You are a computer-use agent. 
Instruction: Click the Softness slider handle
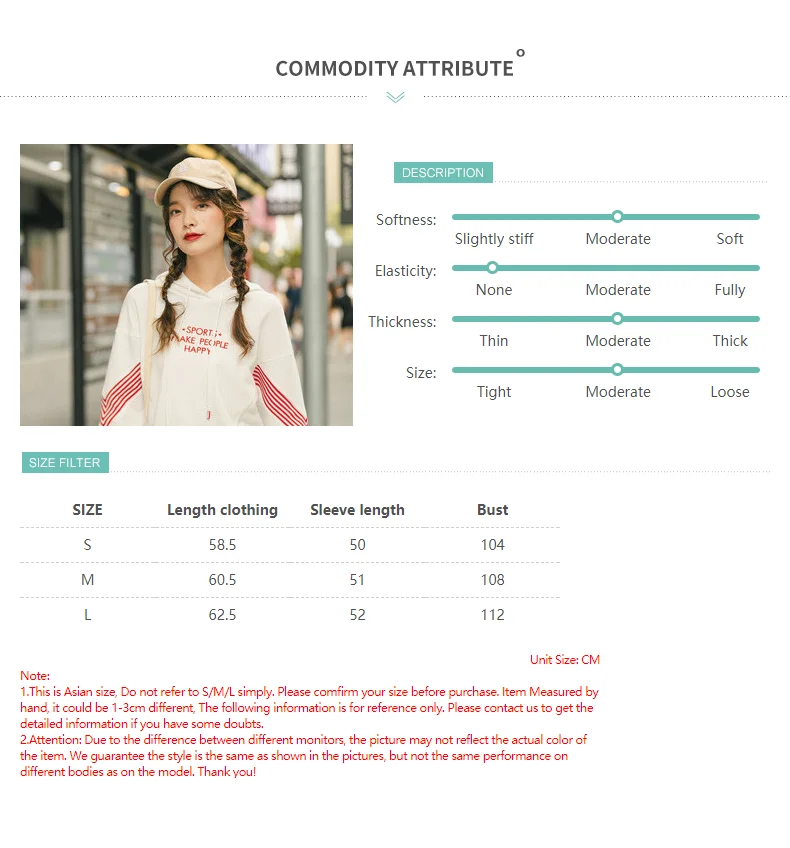tap(617, 217)
